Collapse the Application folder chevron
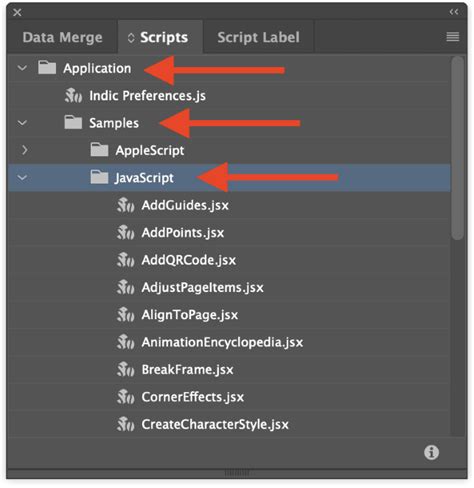 22,68
